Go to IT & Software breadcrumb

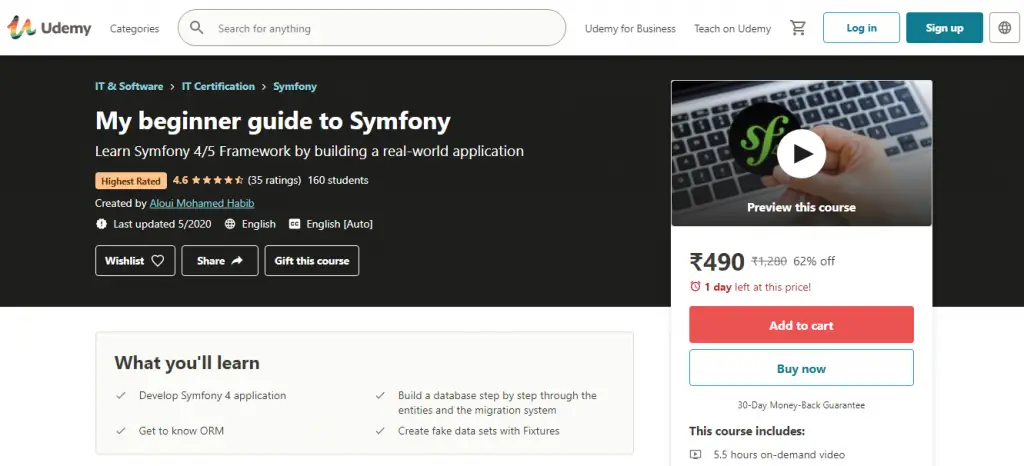click(x=129, y=87)
